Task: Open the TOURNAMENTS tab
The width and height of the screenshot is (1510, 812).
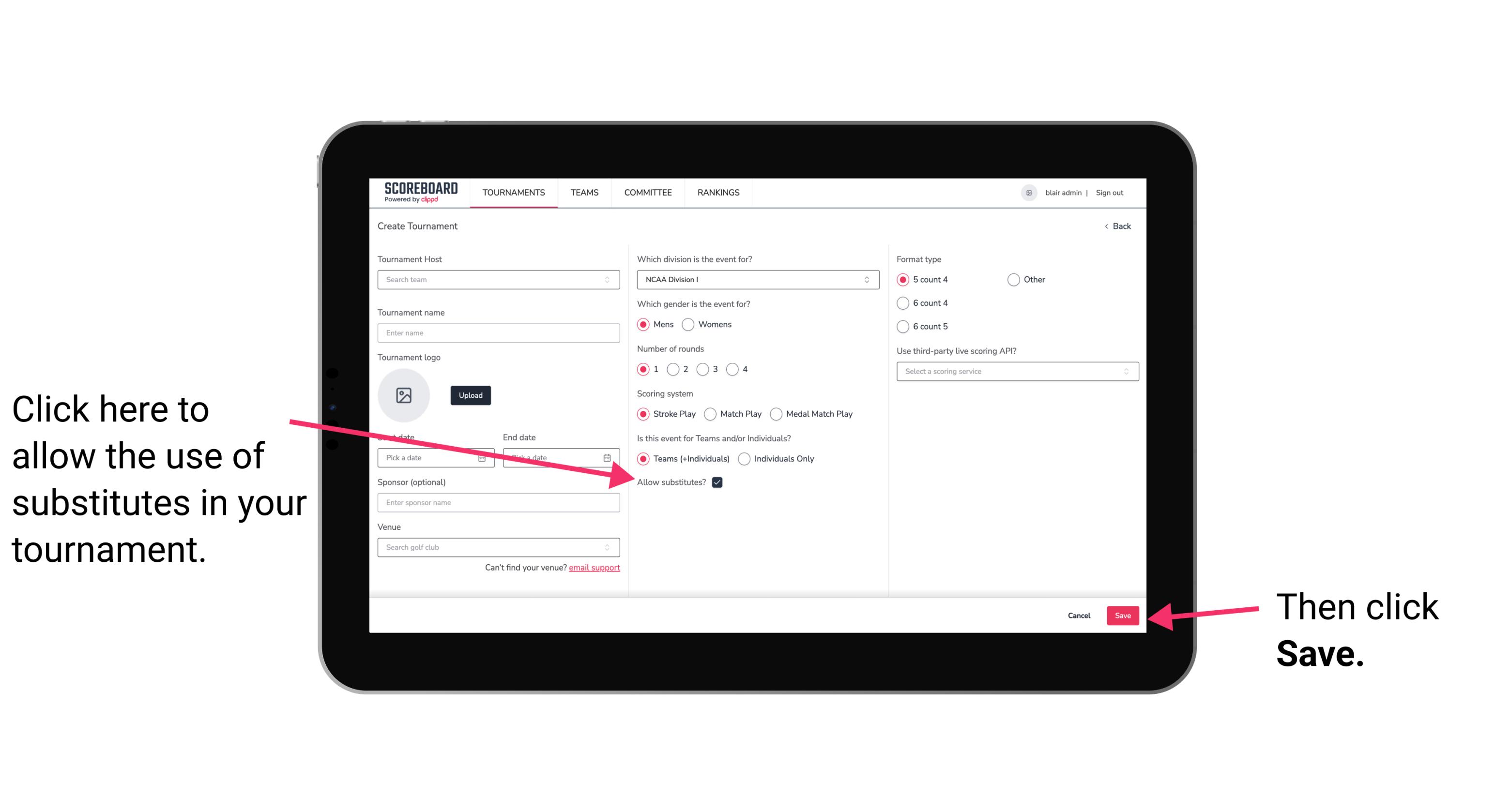Action: [x=513, y=192]
